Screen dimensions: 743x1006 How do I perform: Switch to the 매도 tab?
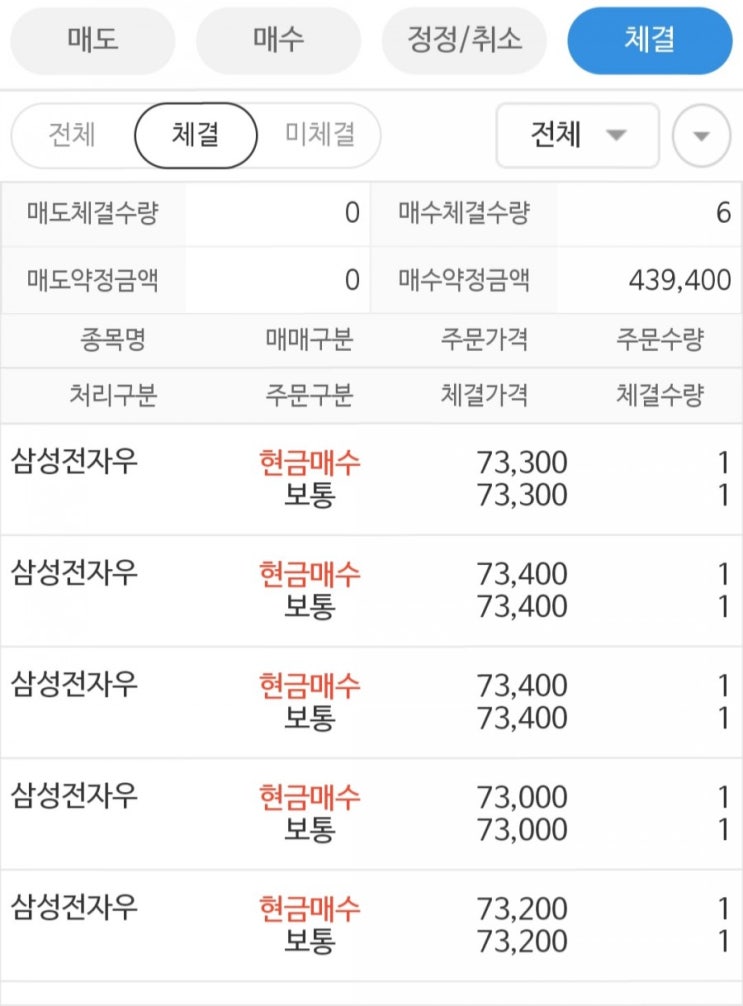click(x=92, y=41)
